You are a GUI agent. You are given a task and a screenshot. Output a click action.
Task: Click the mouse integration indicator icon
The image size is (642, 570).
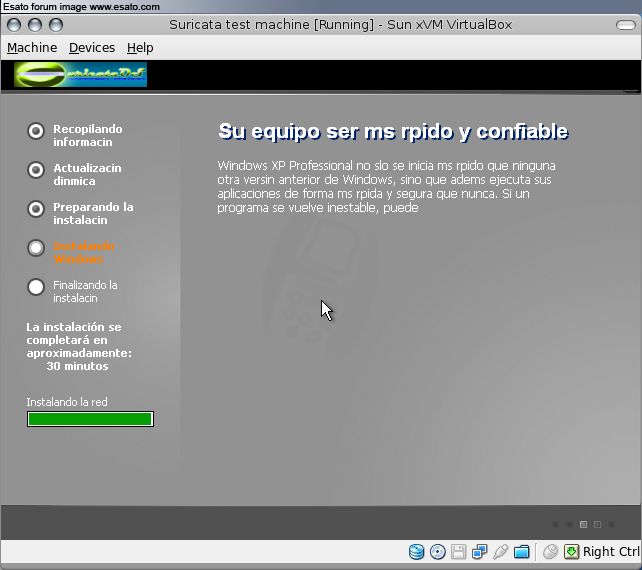coord(550,552)
